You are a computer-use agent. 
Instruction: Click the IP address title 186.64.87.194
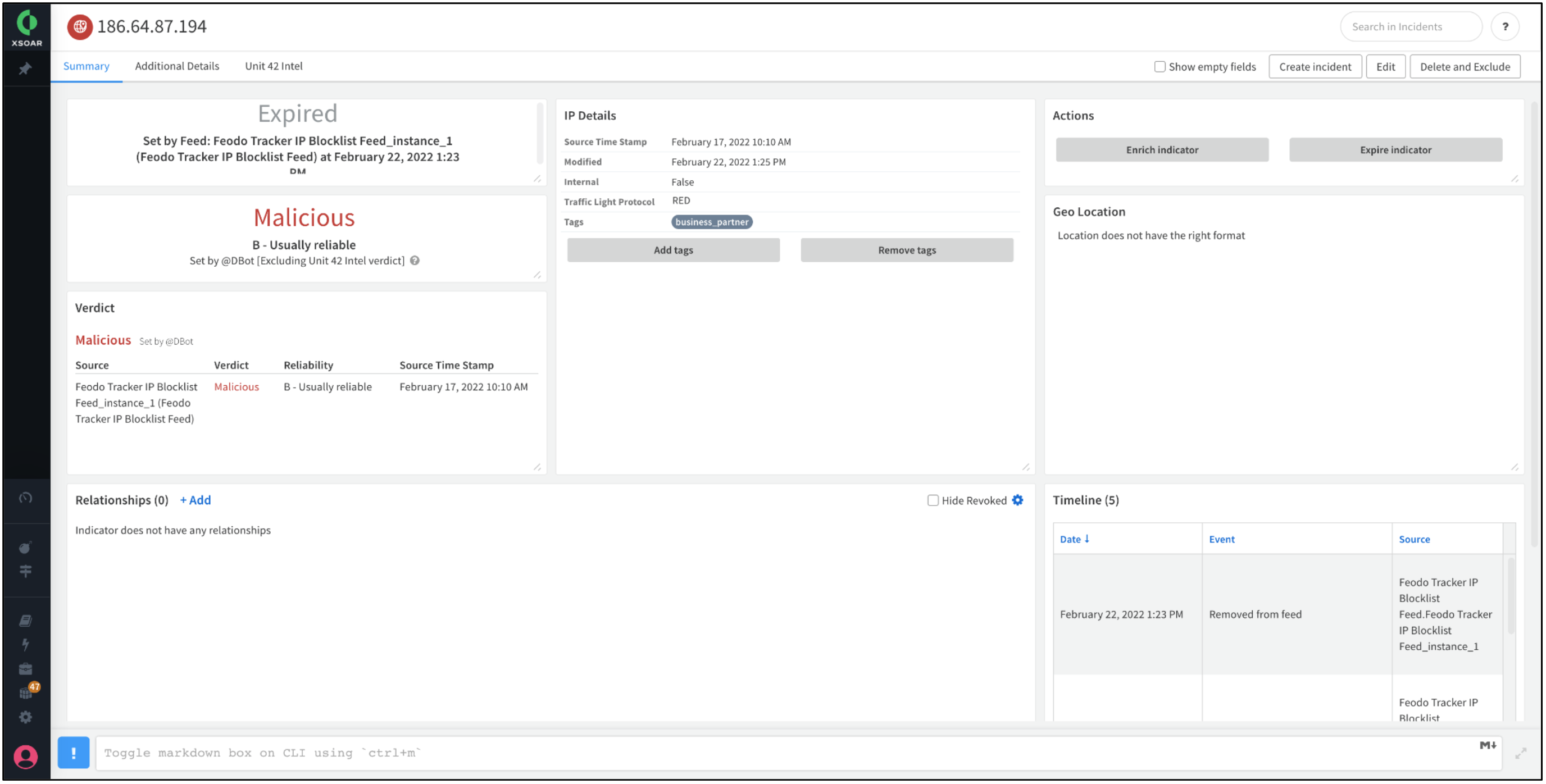(x=152, y=26)
